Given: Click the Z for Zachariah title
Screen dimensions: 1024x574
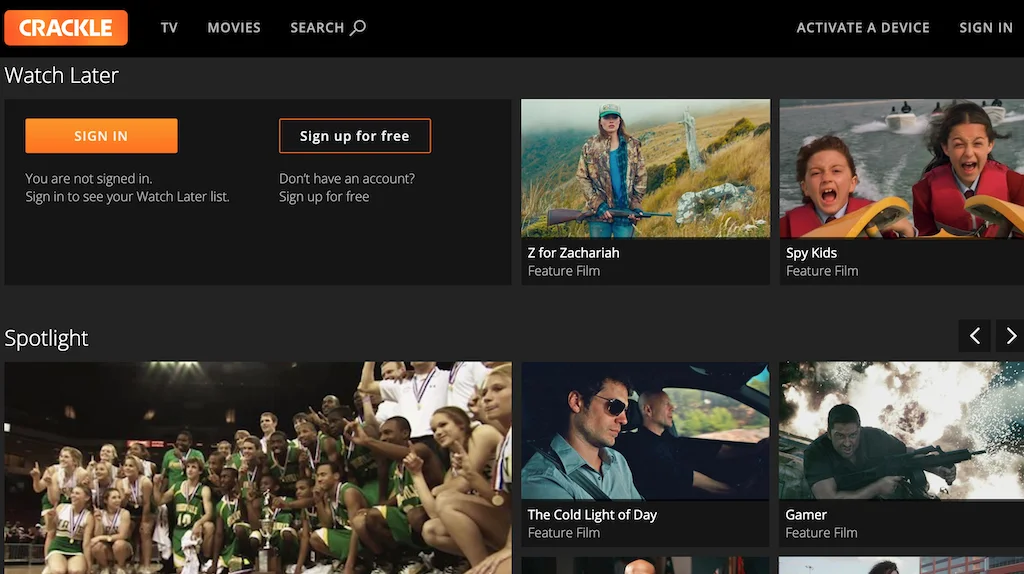Looking at the screenshot, I should (573, 253).
